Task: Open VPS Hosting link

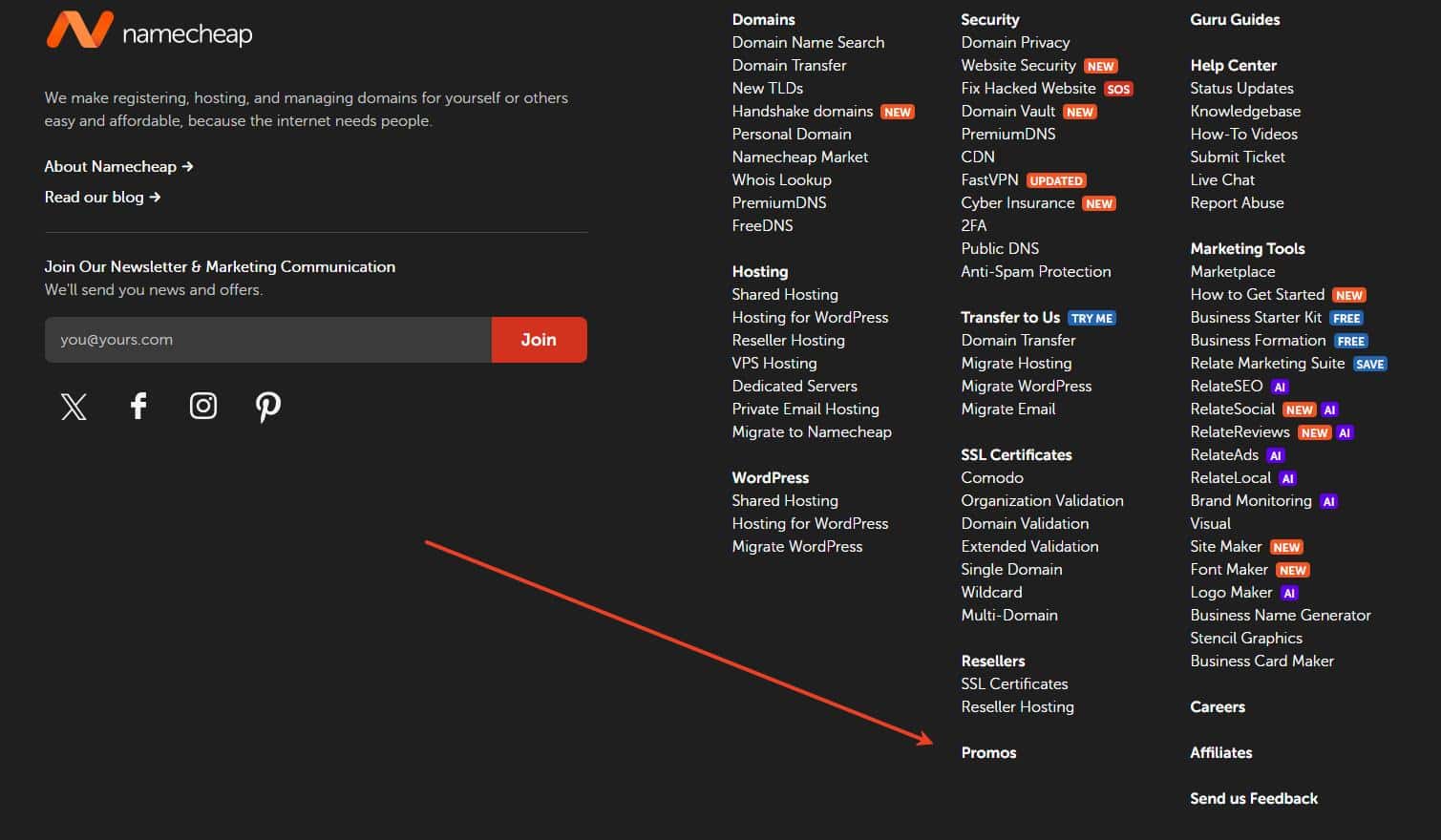Action: (773, 363)
